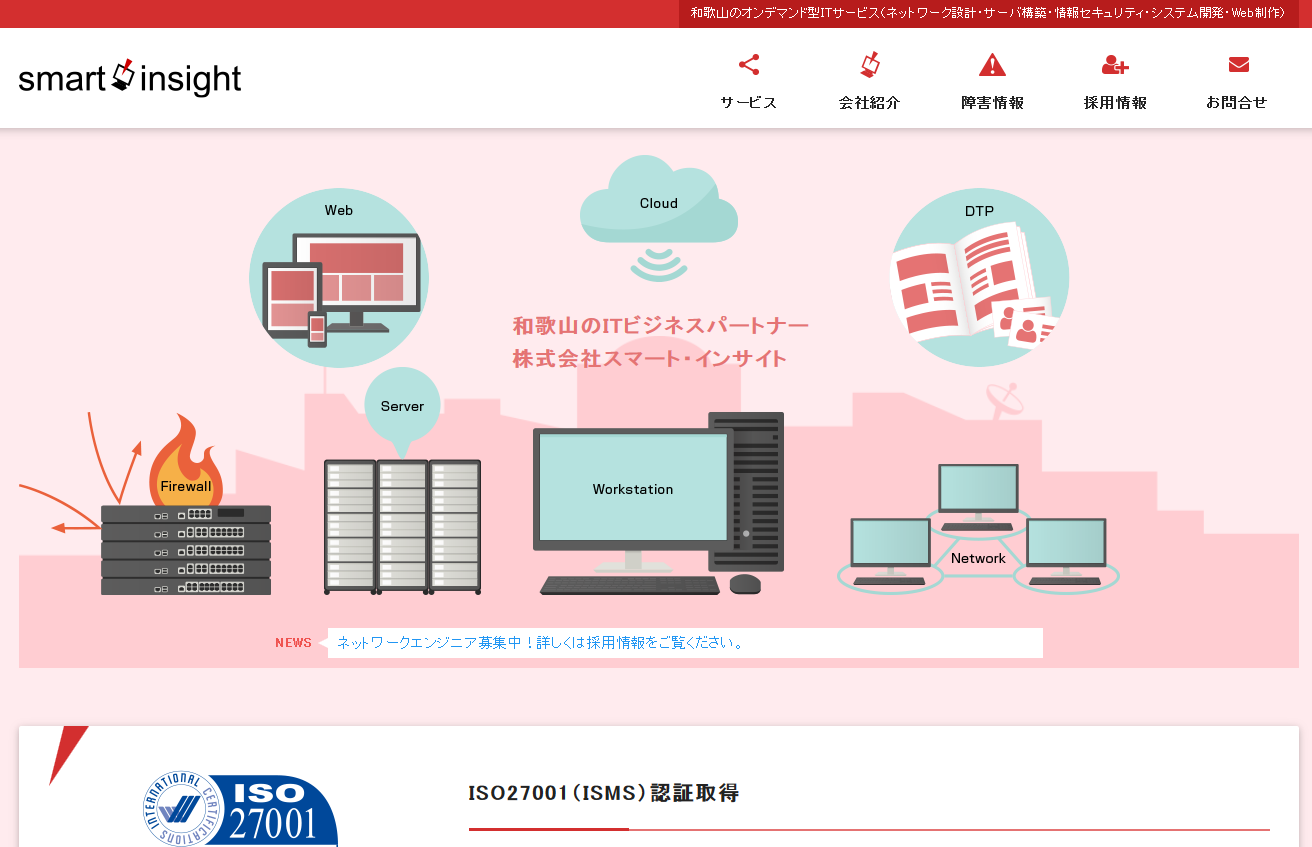
Task: Click the 株式会社スマート・インサイト text
Action: [x=650, y=358]
